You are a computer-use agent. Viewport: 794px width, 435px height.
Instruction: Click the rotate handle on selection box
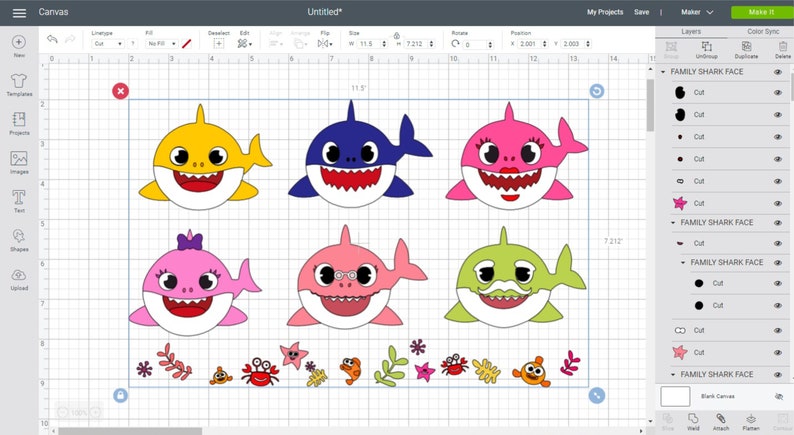coord(597,91)
